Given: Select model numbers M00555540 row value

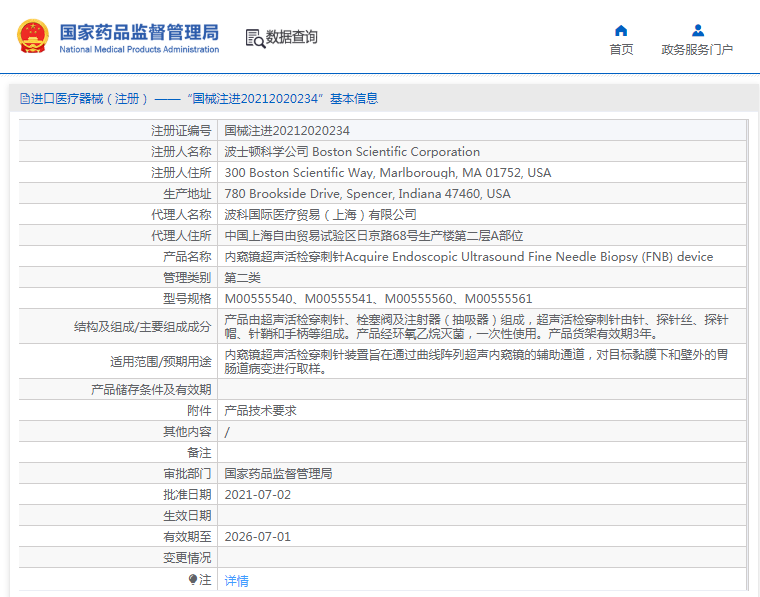Looking at the screenshot, I should pos(378,298).
